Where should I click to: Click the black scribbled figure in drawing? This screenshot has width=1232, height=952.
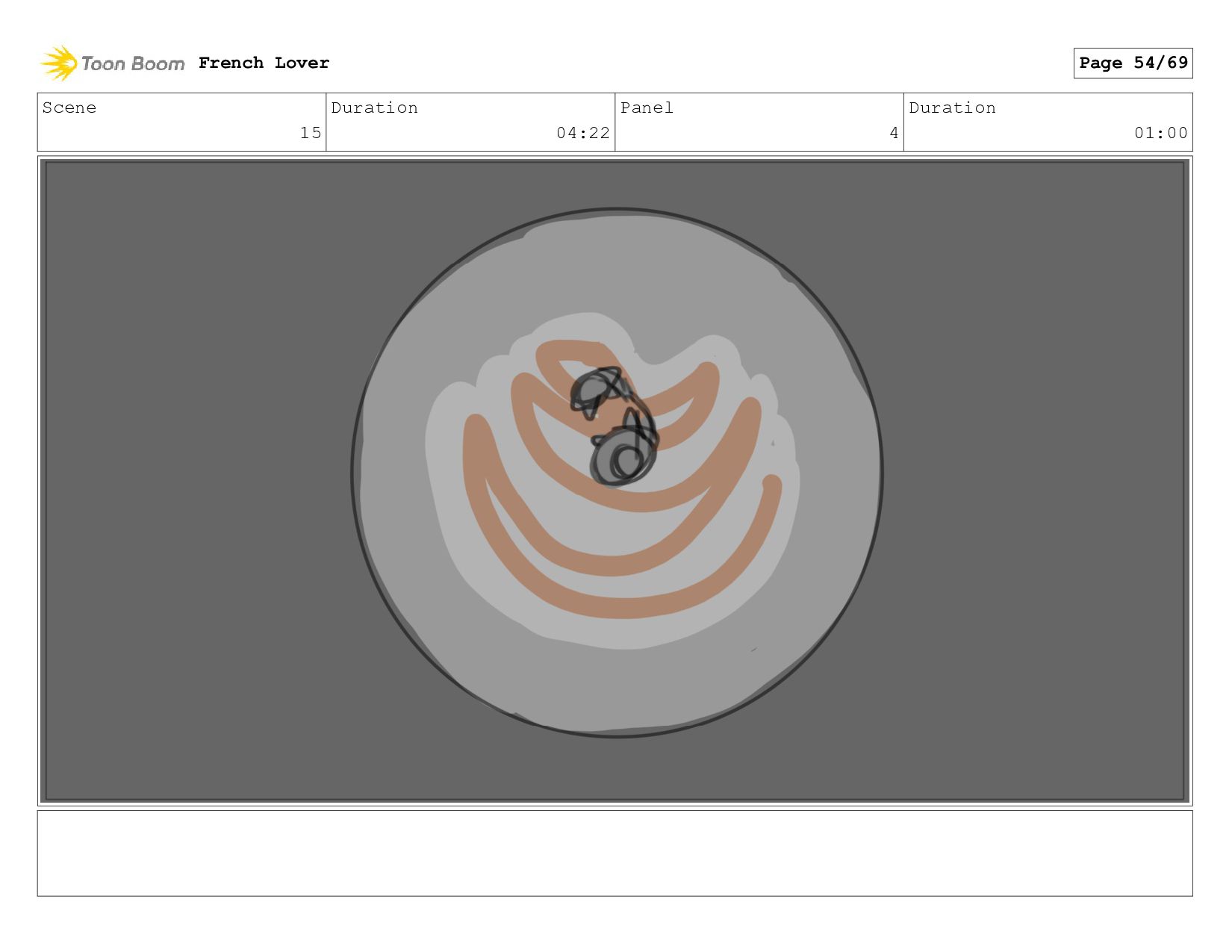click(x=615, y=426)
